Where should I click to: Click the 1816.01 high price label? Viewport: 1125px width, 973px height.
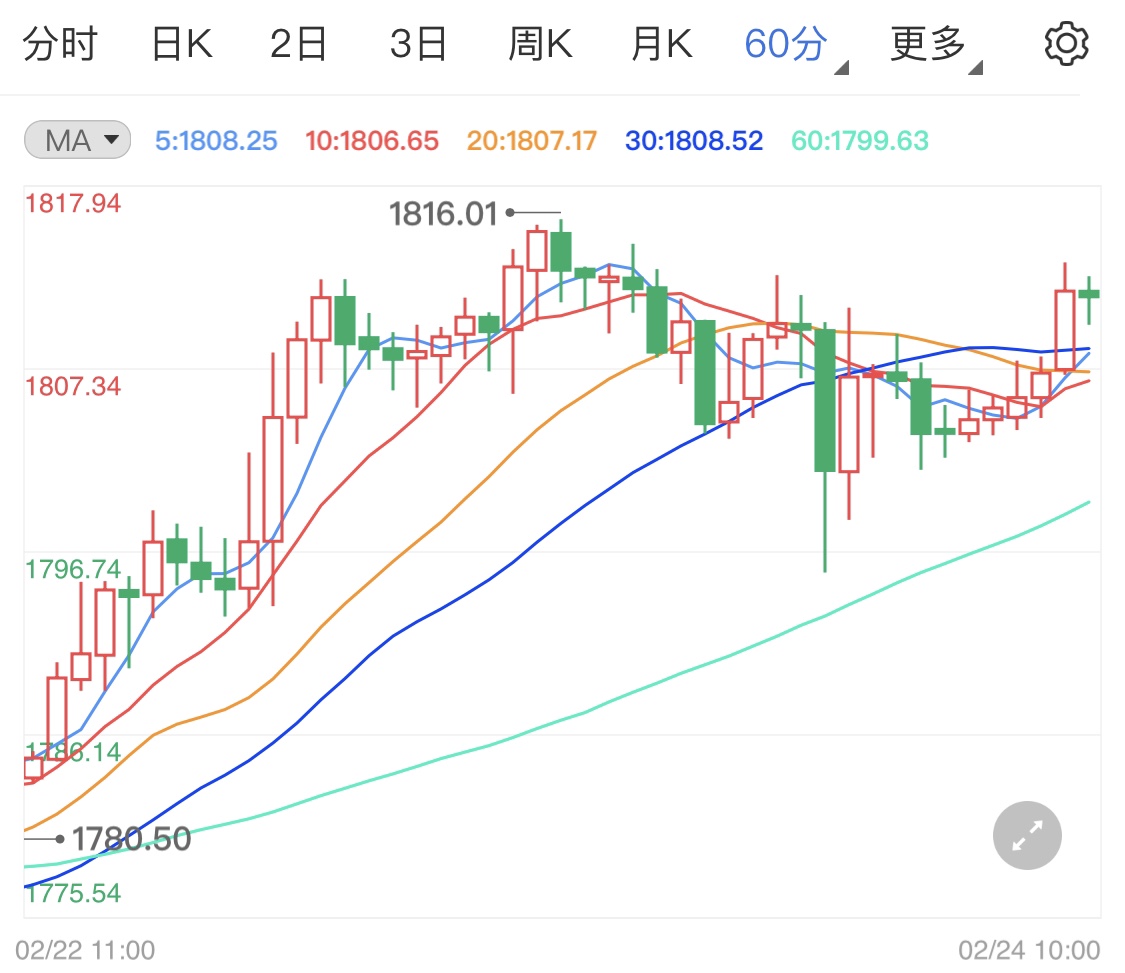point(443,214)
